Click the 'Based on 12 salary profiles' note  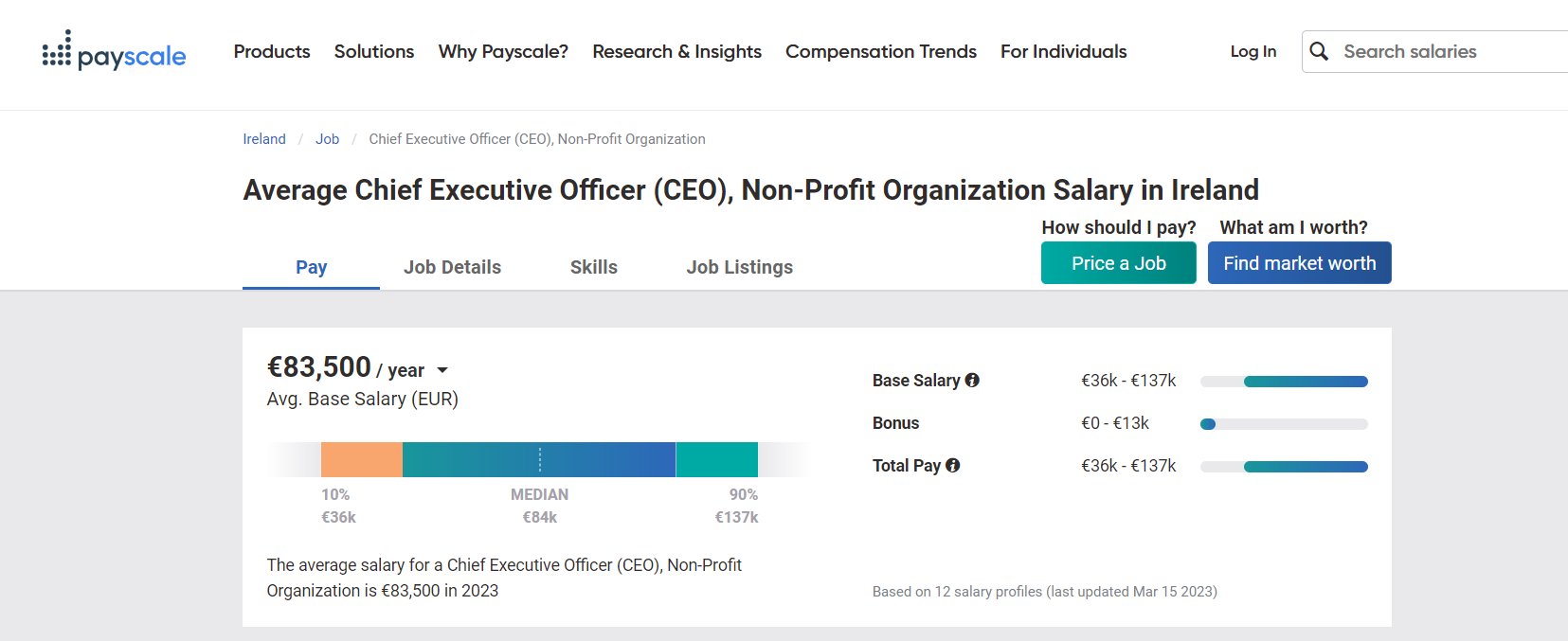pyautogui.click(x=1045, y=592)
